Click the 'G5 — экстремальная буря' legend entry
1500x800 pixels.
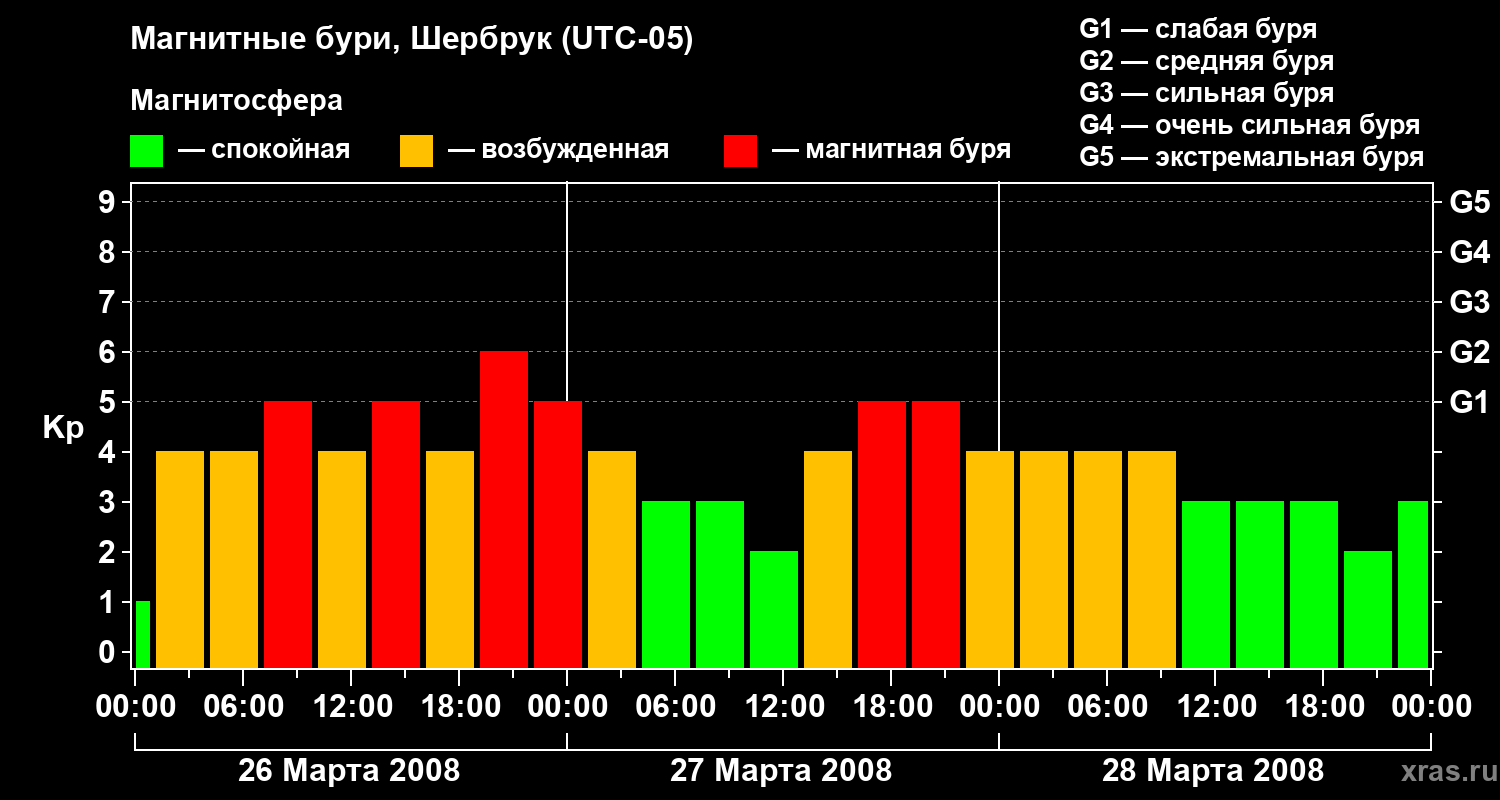click(1252, 158)
